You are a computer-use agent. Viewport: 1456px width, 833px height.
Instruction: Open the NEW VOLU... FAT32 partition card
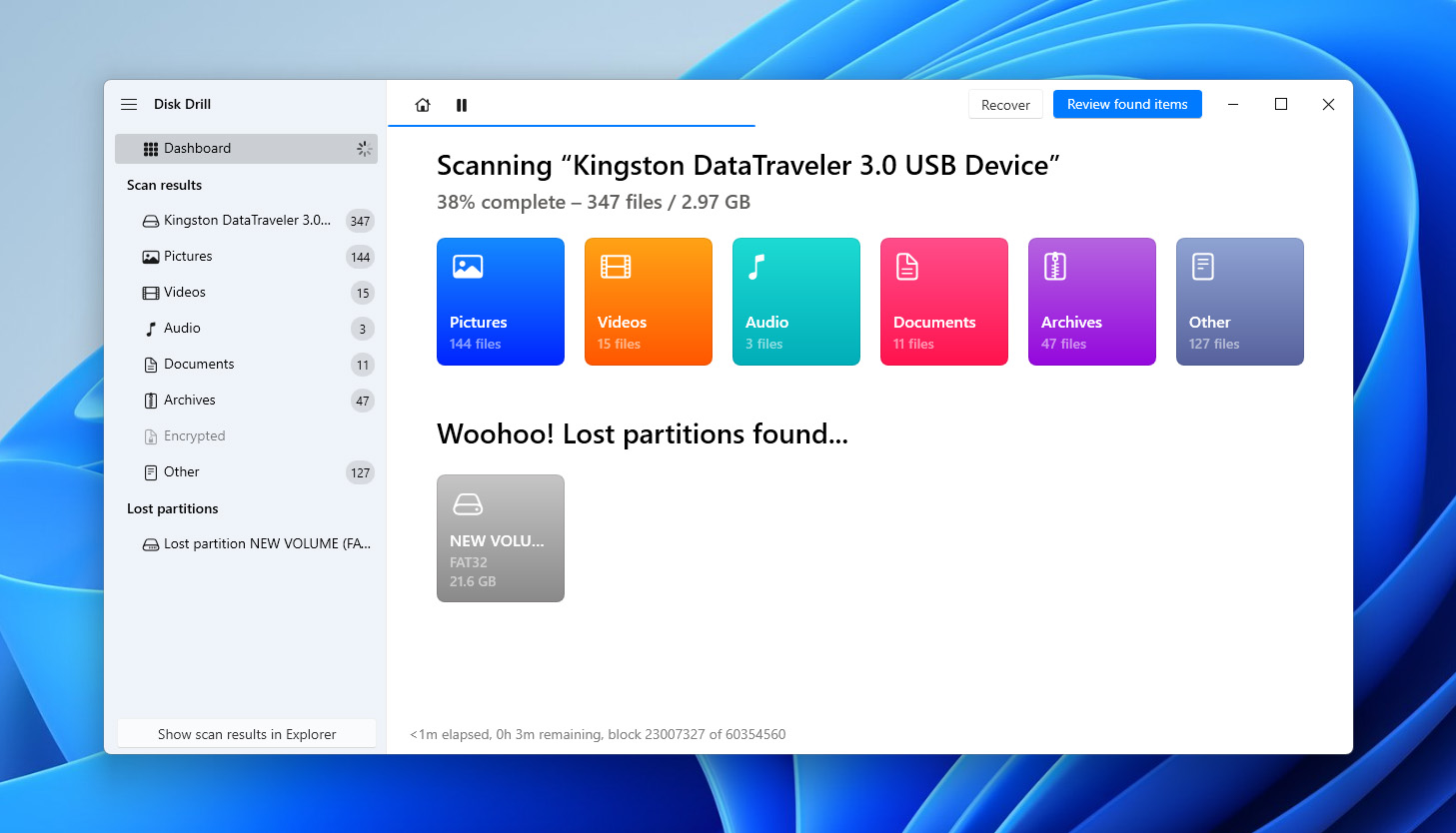[x=501, y=538]
